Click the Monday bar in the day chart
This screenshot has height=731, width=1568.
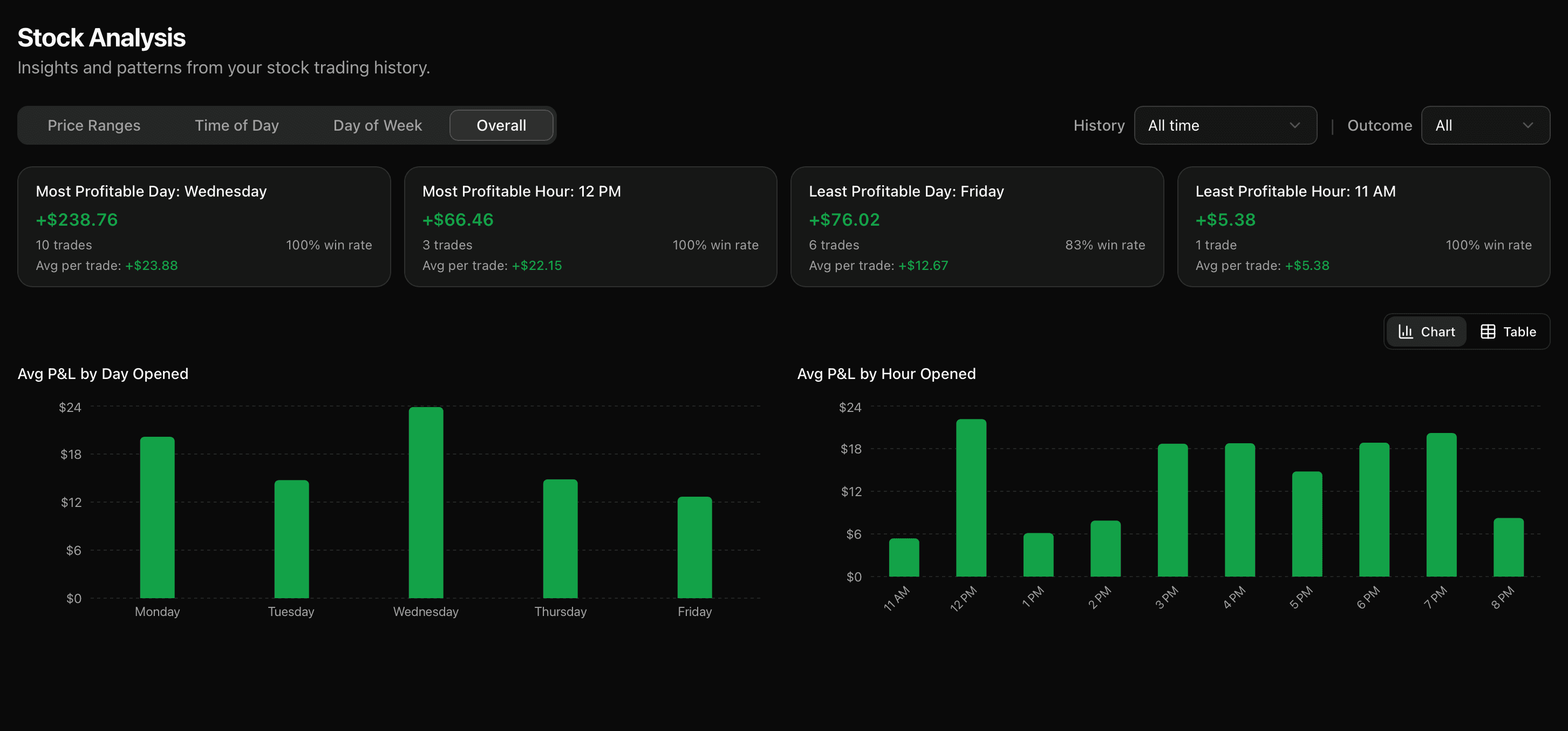point(157,517)
